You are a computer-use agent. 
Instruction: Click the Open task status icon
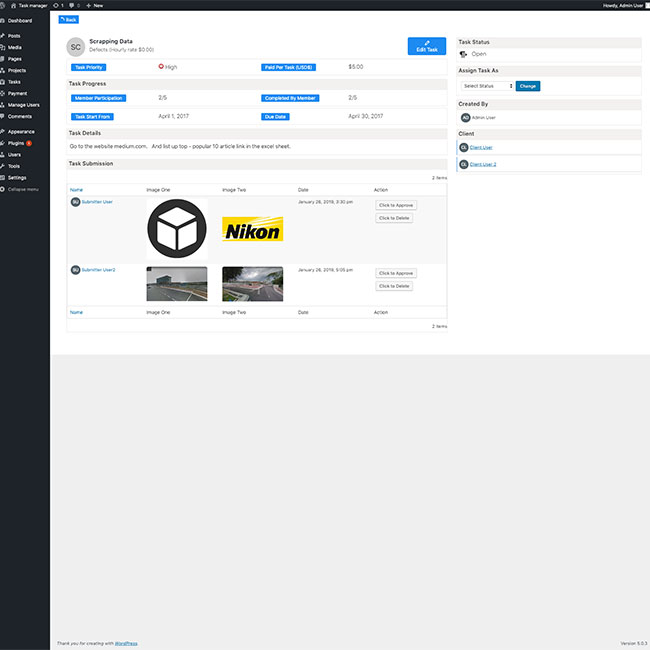pyautogui.click(x=464, y=54)
